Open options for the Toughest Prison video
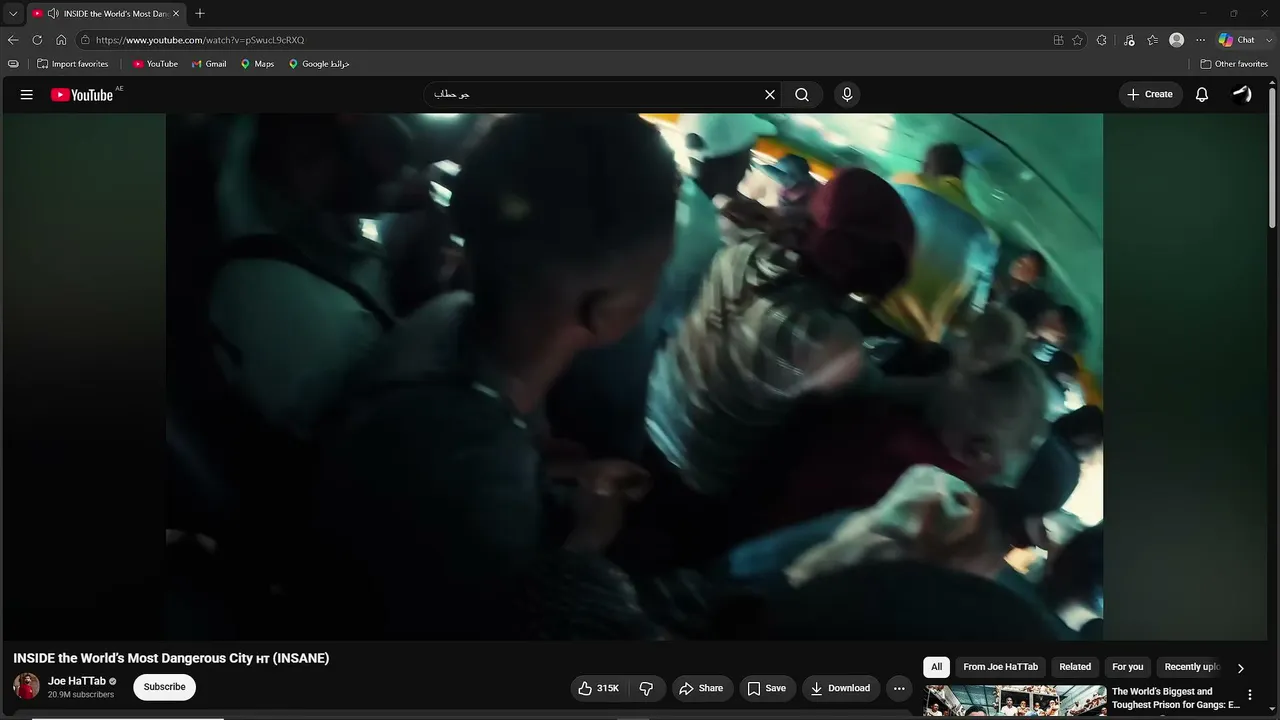This screenshot has height=720, width=1280. pyautogui.click(x=1249, y=695)
